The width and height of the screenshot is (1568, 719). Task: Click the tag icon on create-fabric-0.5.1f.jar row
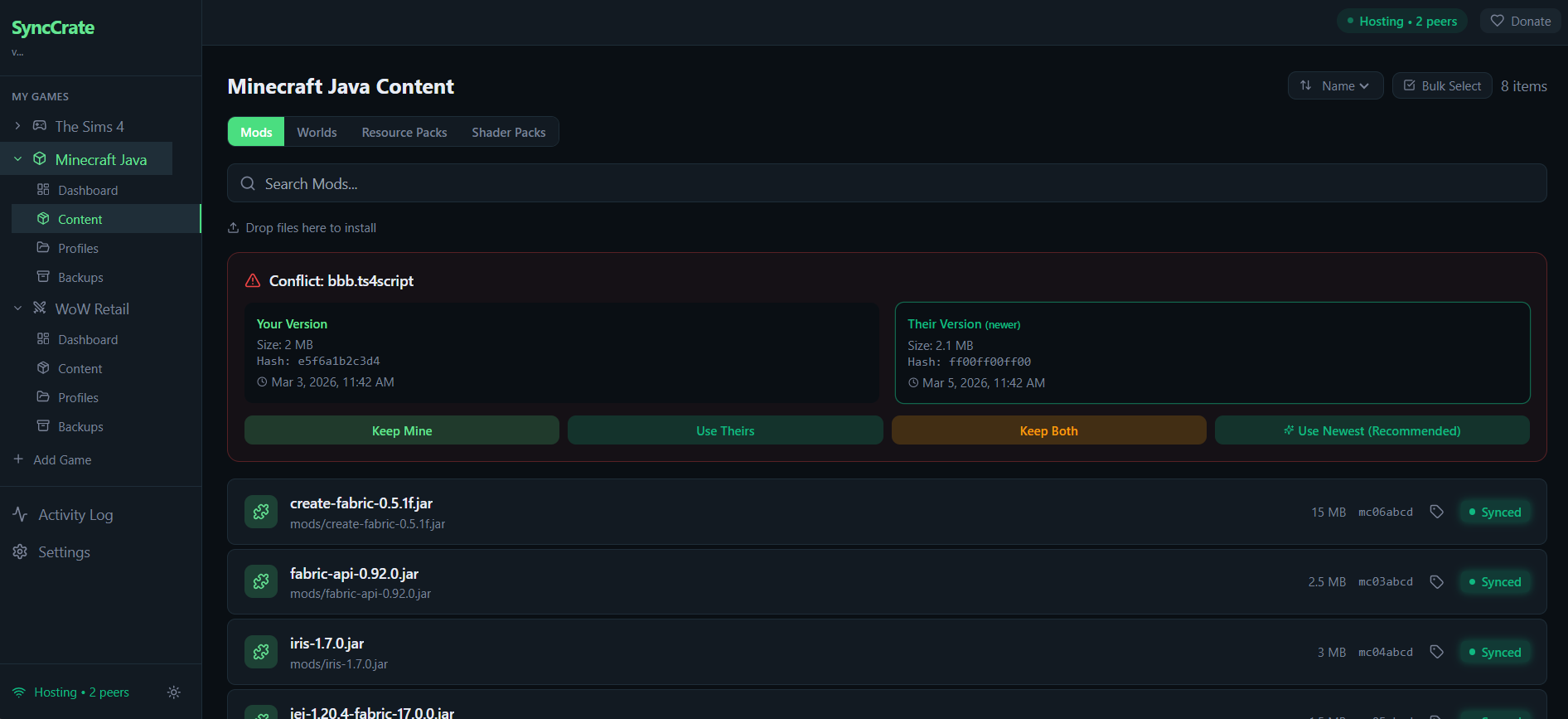pos(1436,512)
